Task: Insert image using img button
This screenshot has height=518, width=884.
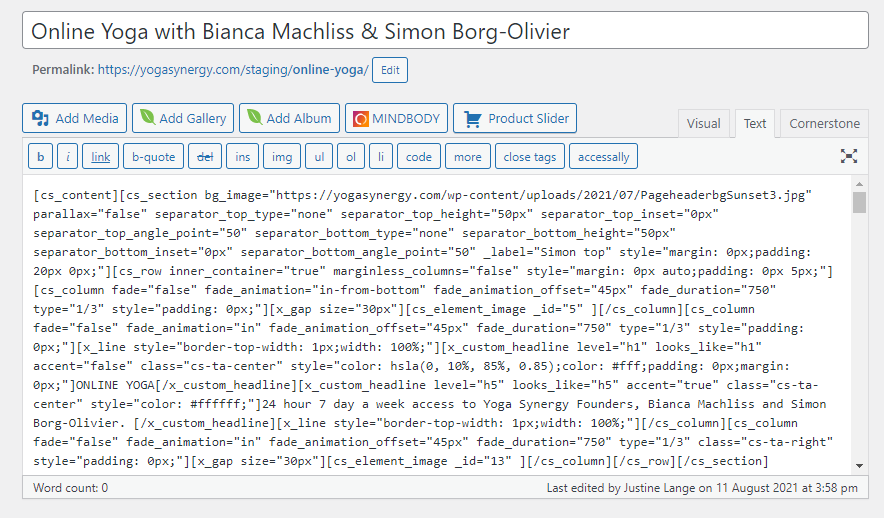Action: [x=283, y=157]
